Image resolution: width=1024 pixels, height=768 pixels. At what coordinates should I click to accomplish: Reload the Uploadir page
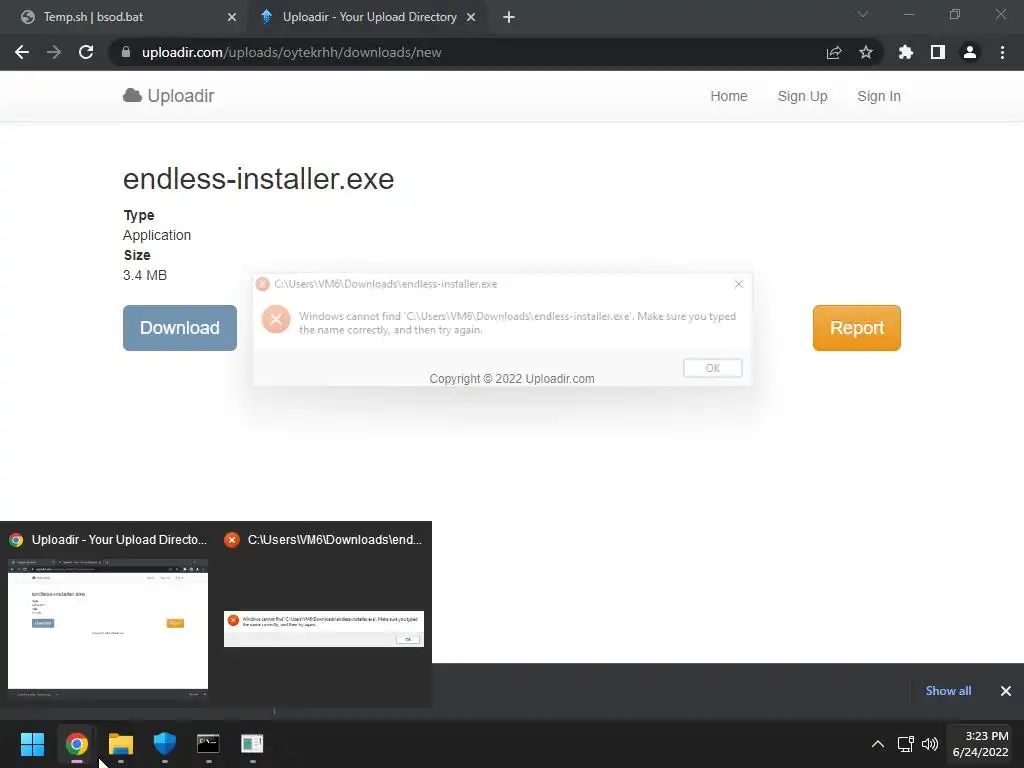[86, 52]
